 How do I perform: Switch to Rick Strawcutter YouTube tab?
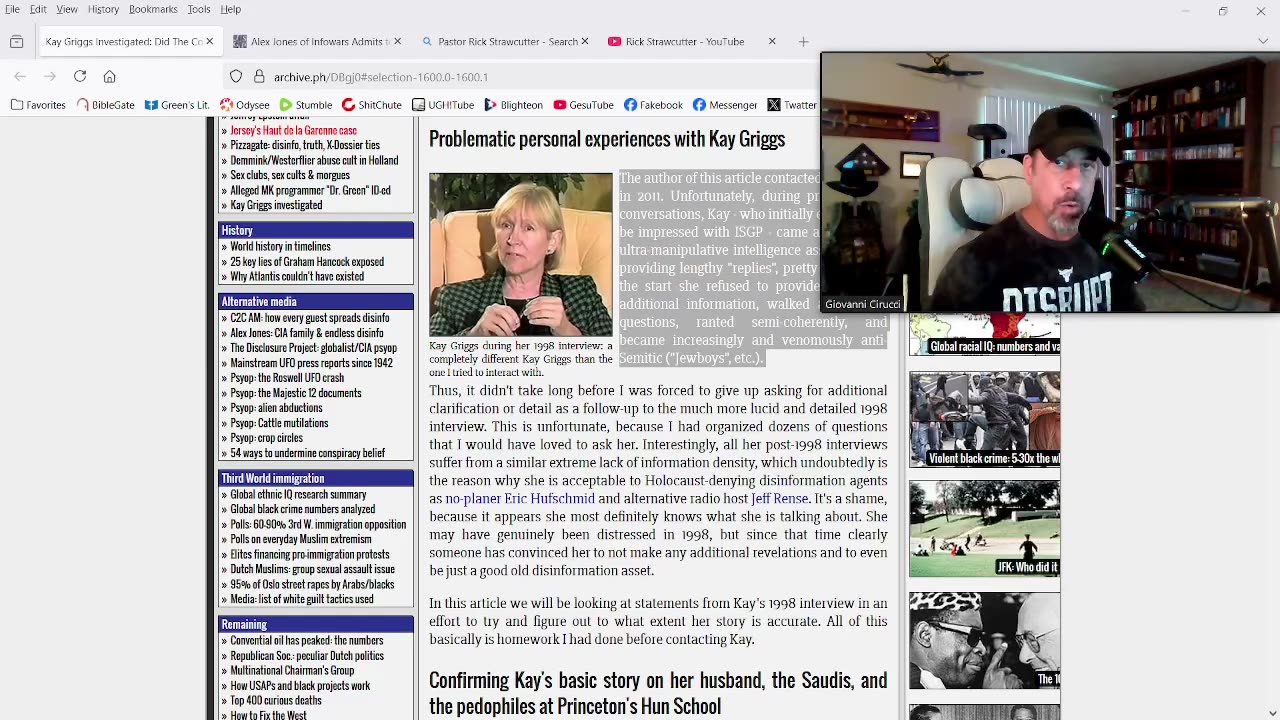(x=684, y=42)
